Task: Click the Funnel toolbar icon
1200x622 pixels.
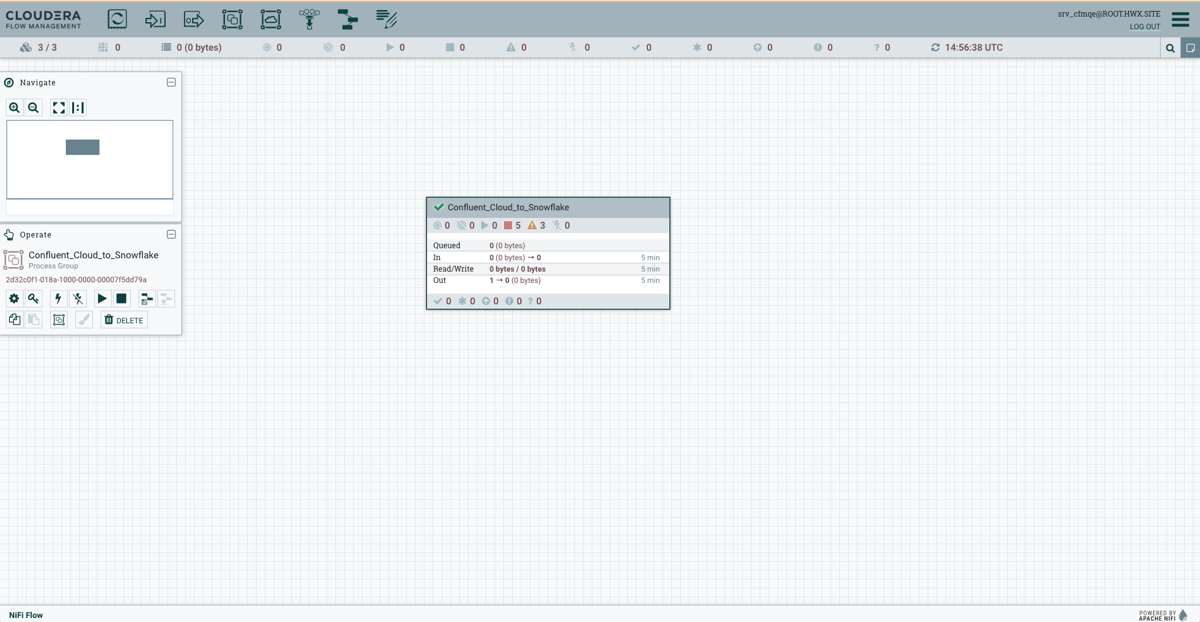Action: click(x=309, y=19)
